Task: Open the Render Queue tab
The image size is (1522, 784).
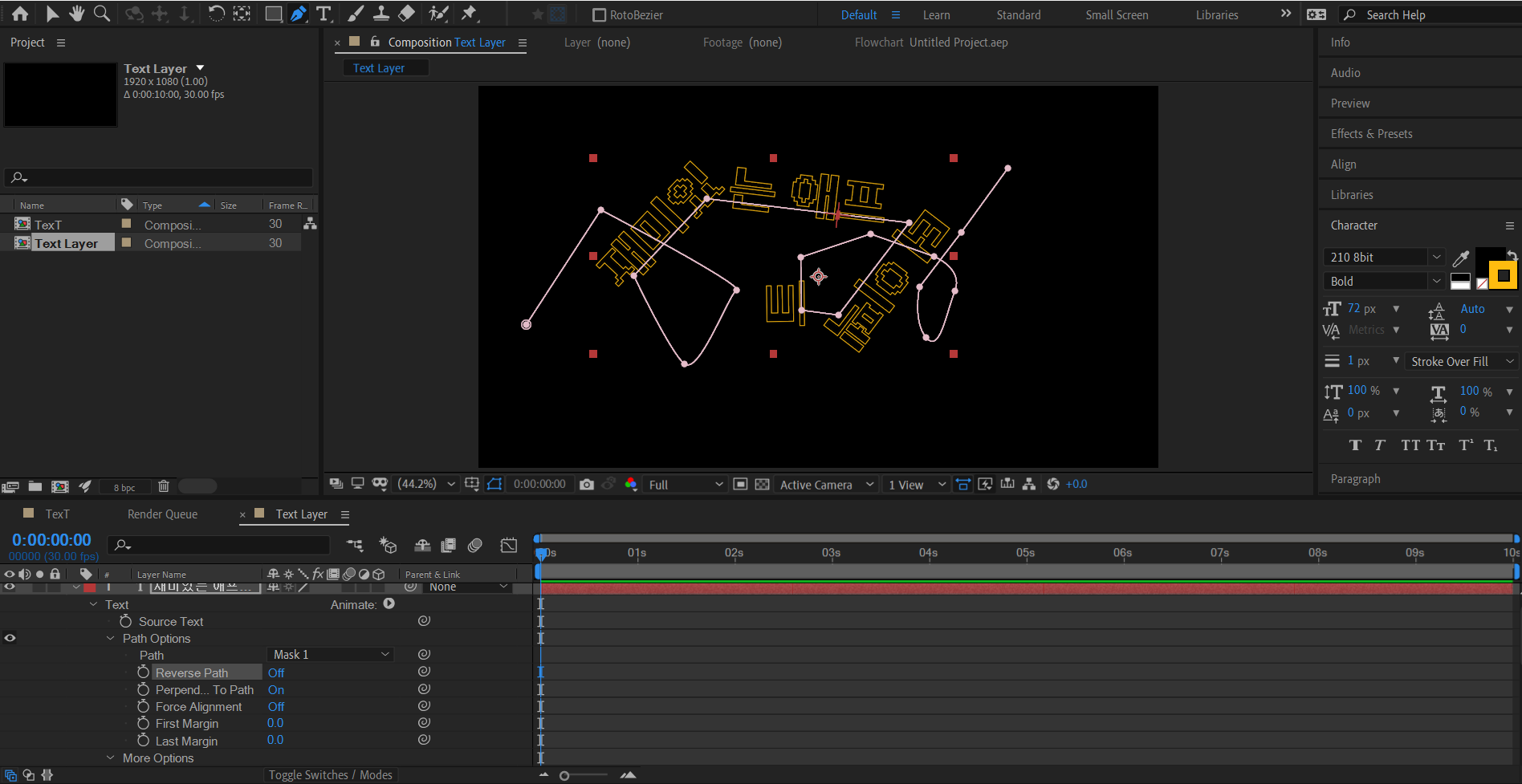Action: click(x=162, y=514)
